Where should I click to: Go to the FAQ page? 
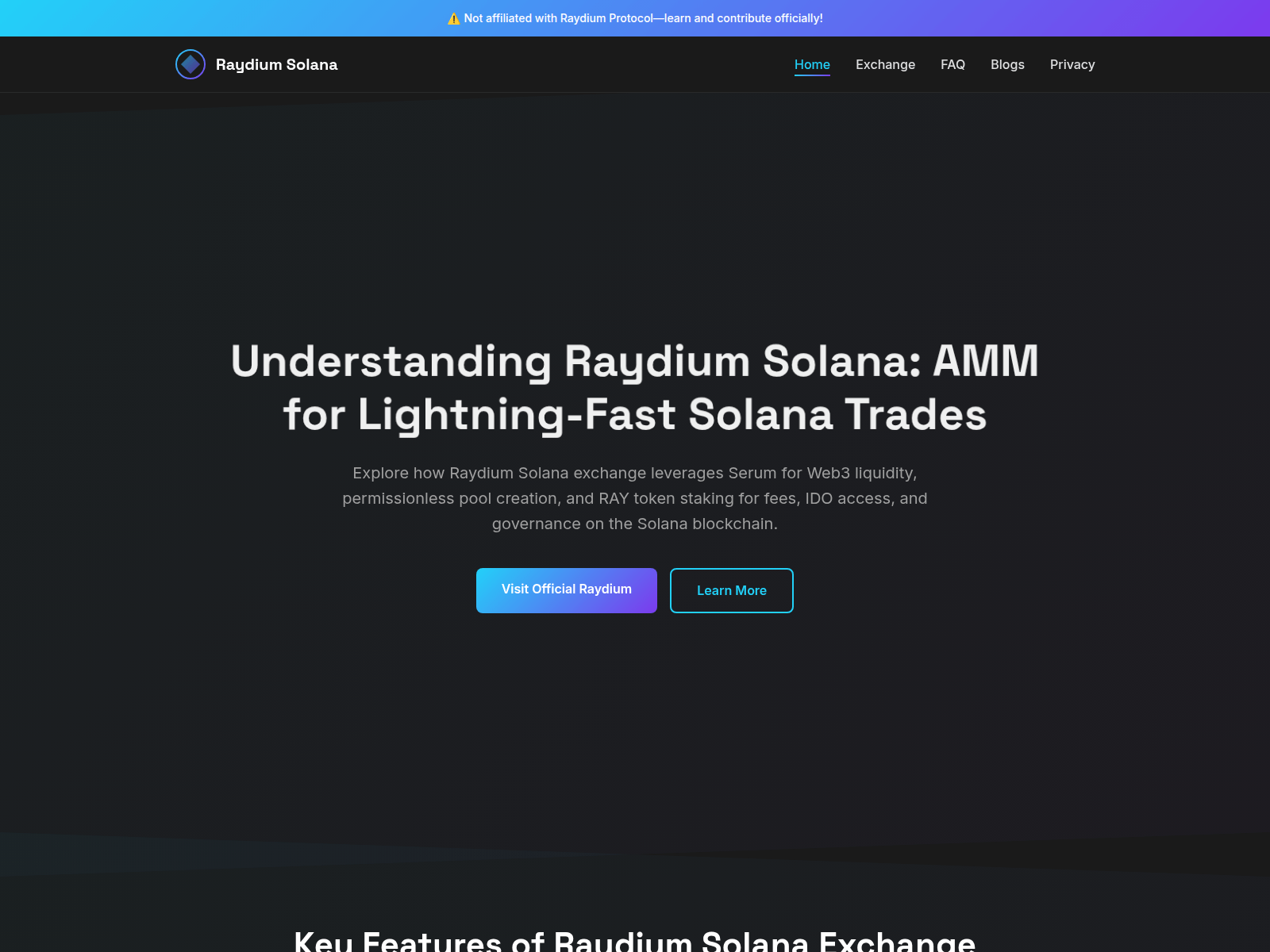click(x=952, y=64)
